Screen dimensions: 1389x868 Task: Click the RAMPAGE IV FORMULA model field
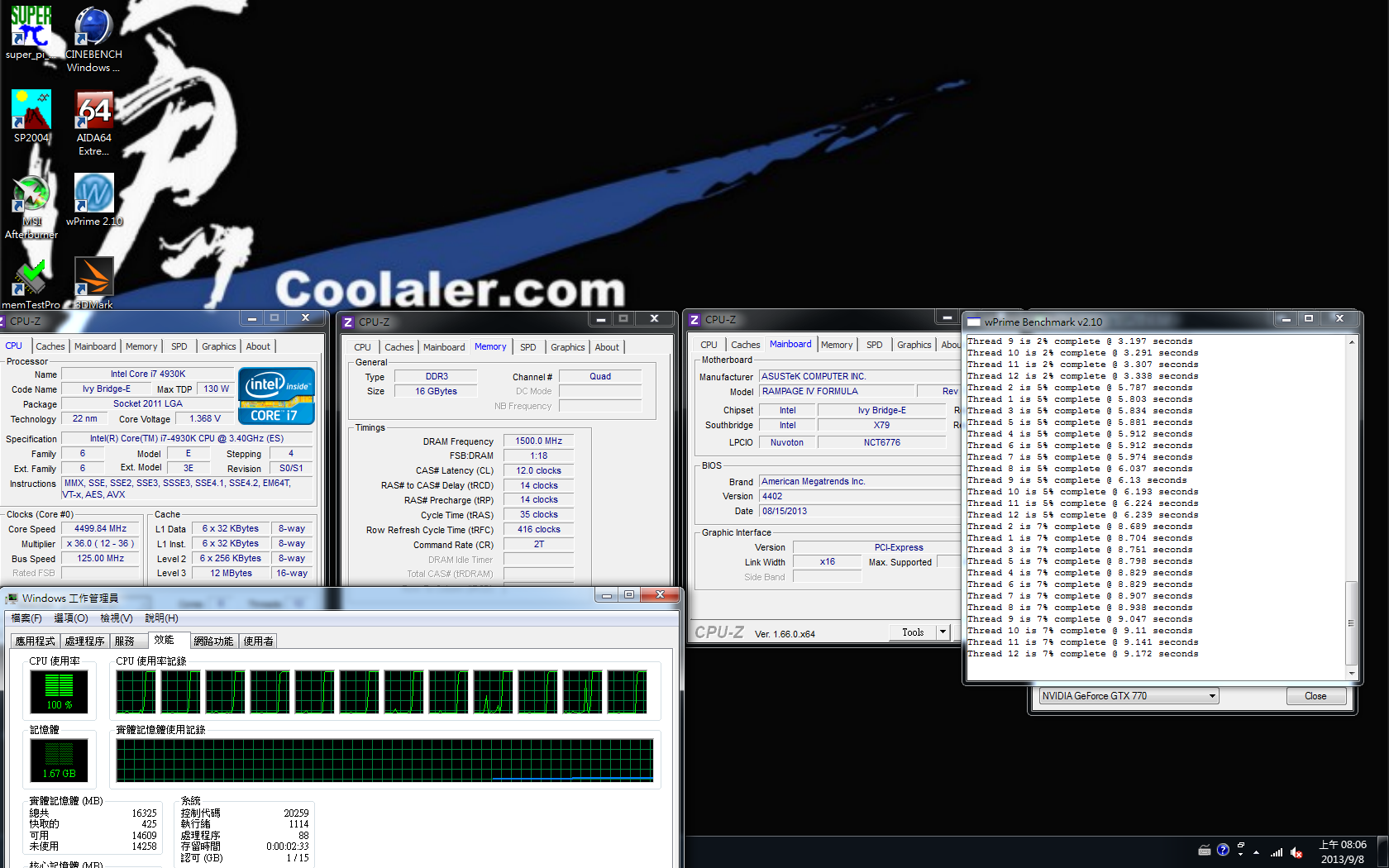837,392
